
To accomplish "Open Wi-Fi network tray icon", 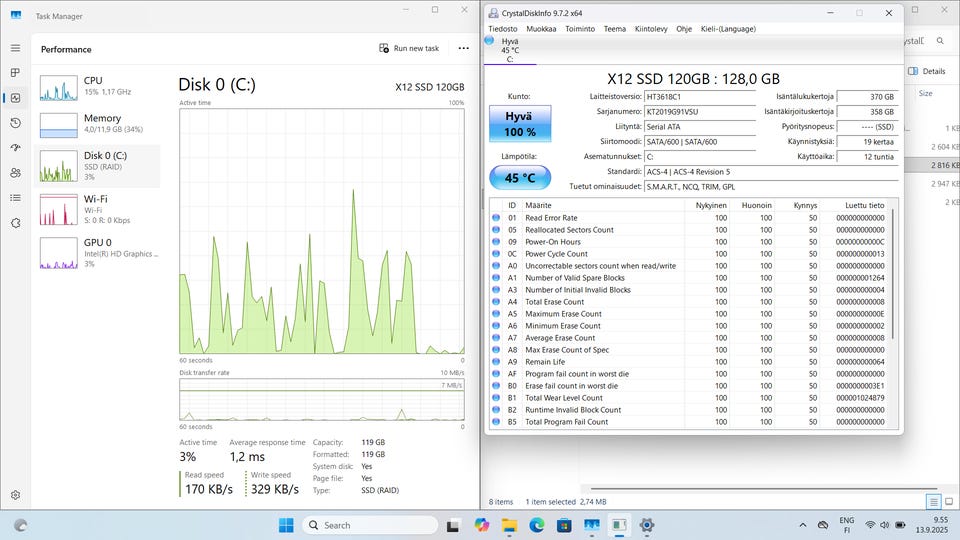I will click(x=870, y=525).
